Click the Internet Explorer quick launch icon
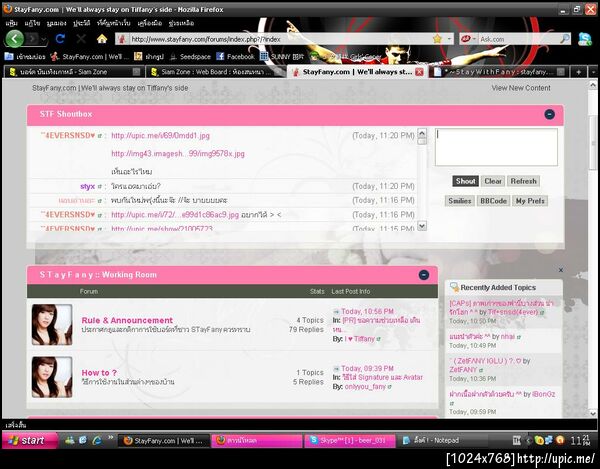The image size is (600, 469). (x=97, y=440)
